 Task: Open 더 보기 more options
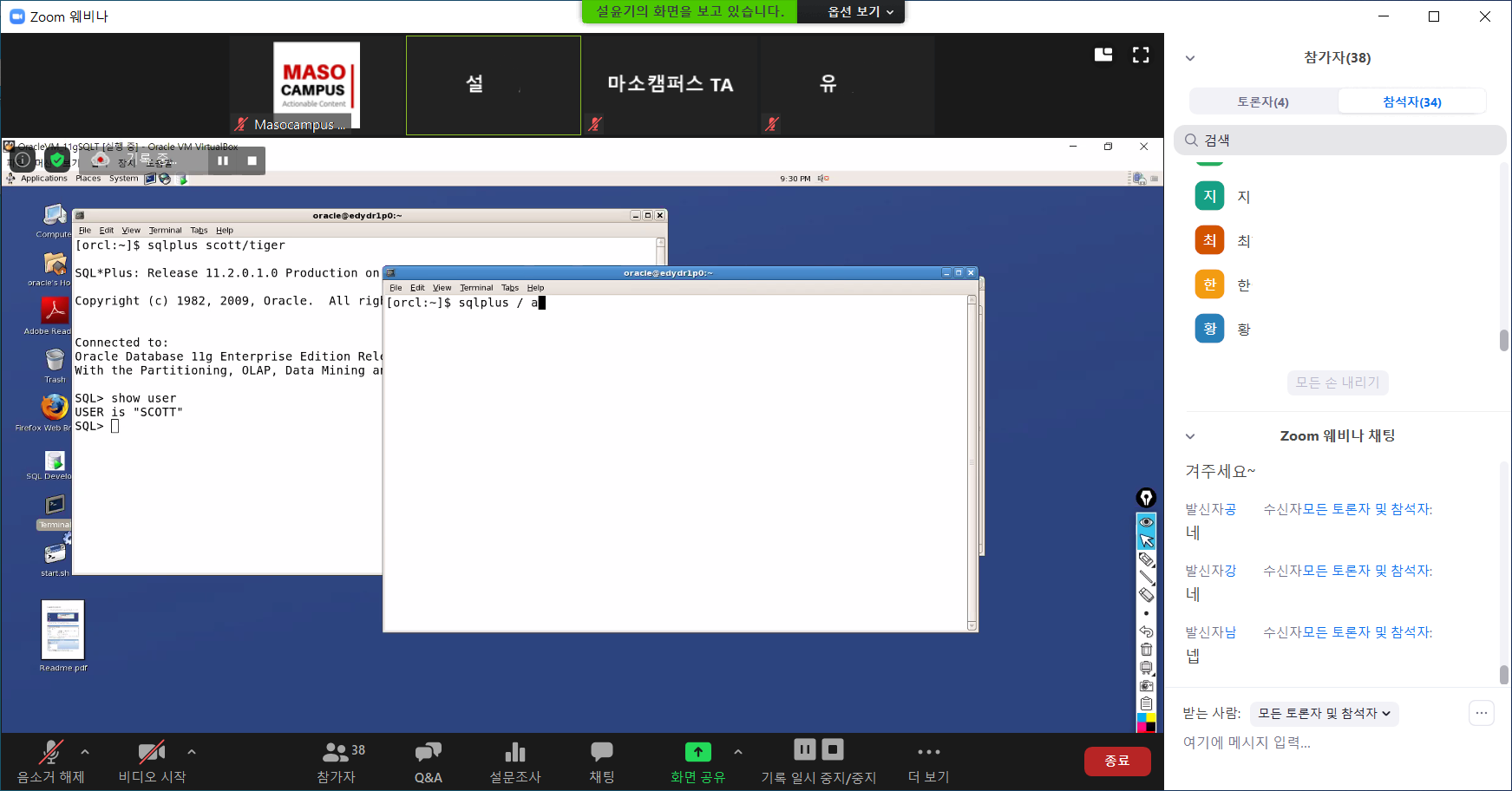coord(928,762)
